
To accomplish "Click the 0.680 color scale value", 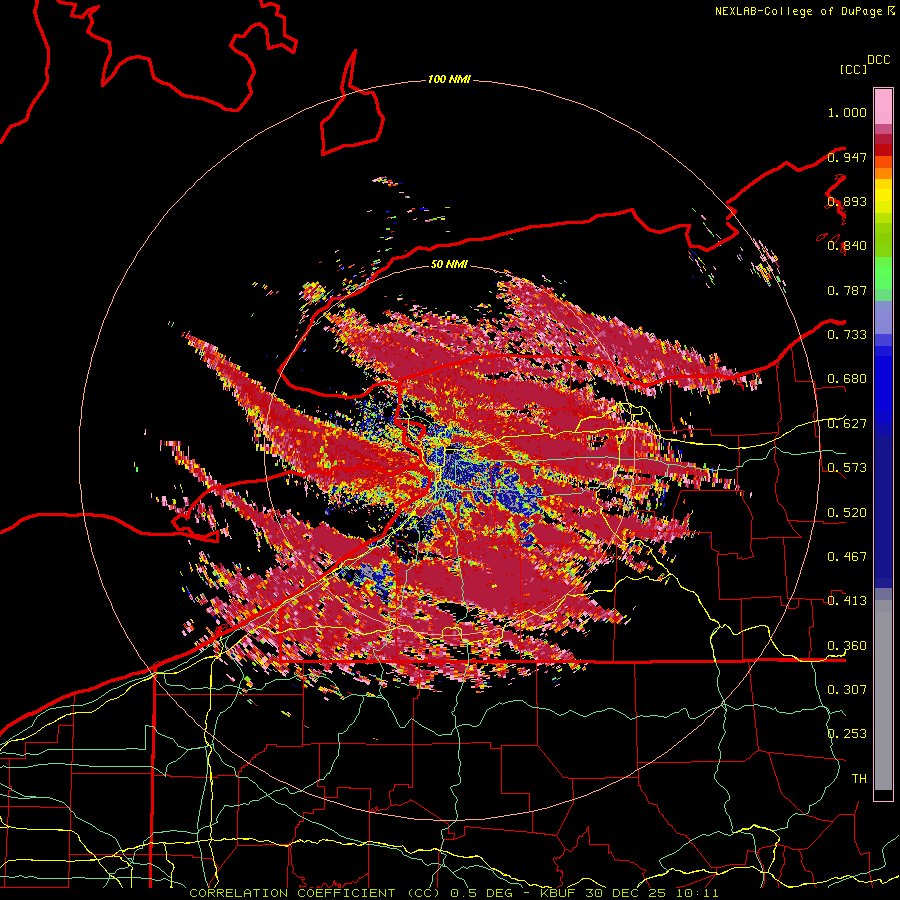I will 847,379.
